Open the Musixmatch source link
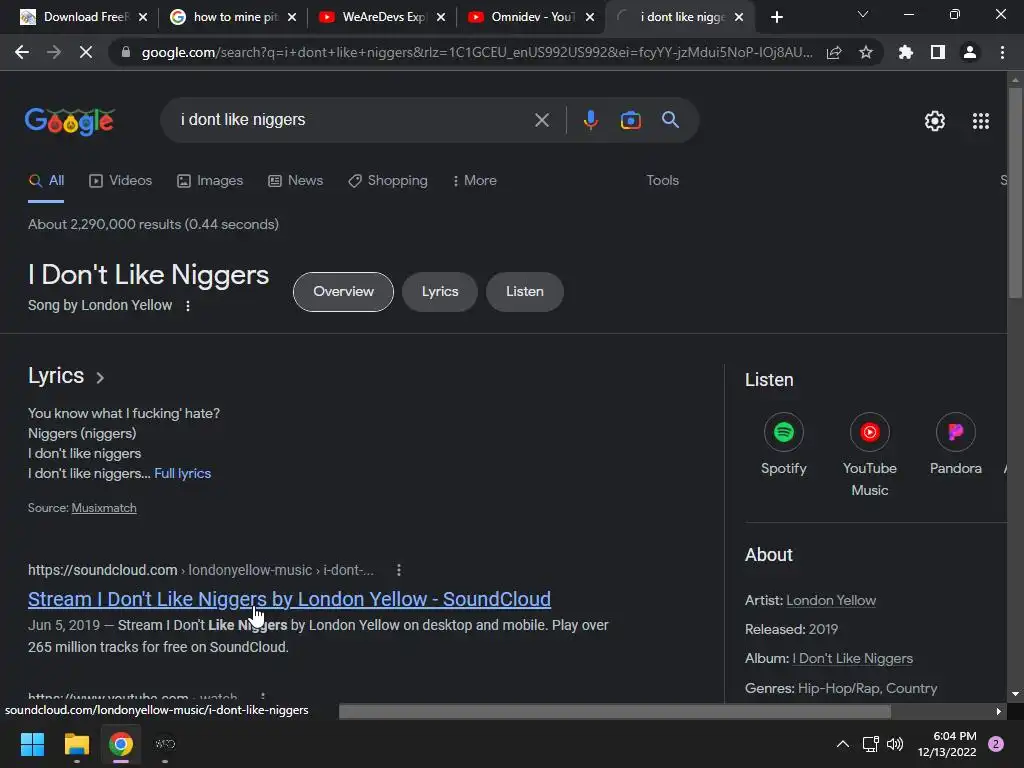 104,508
